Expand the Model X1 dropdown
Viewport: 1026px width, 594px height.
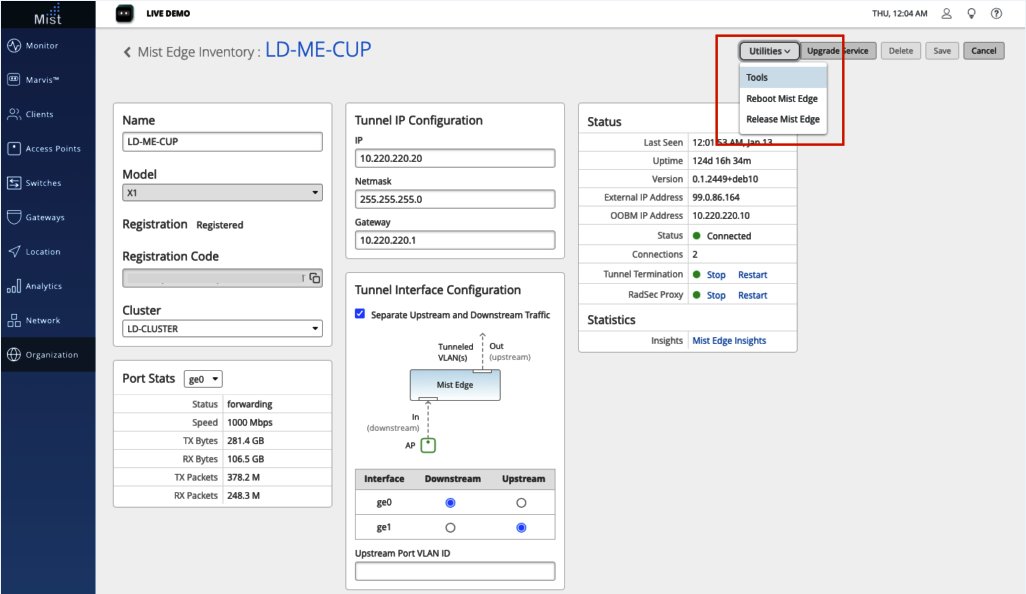point(222,193)
